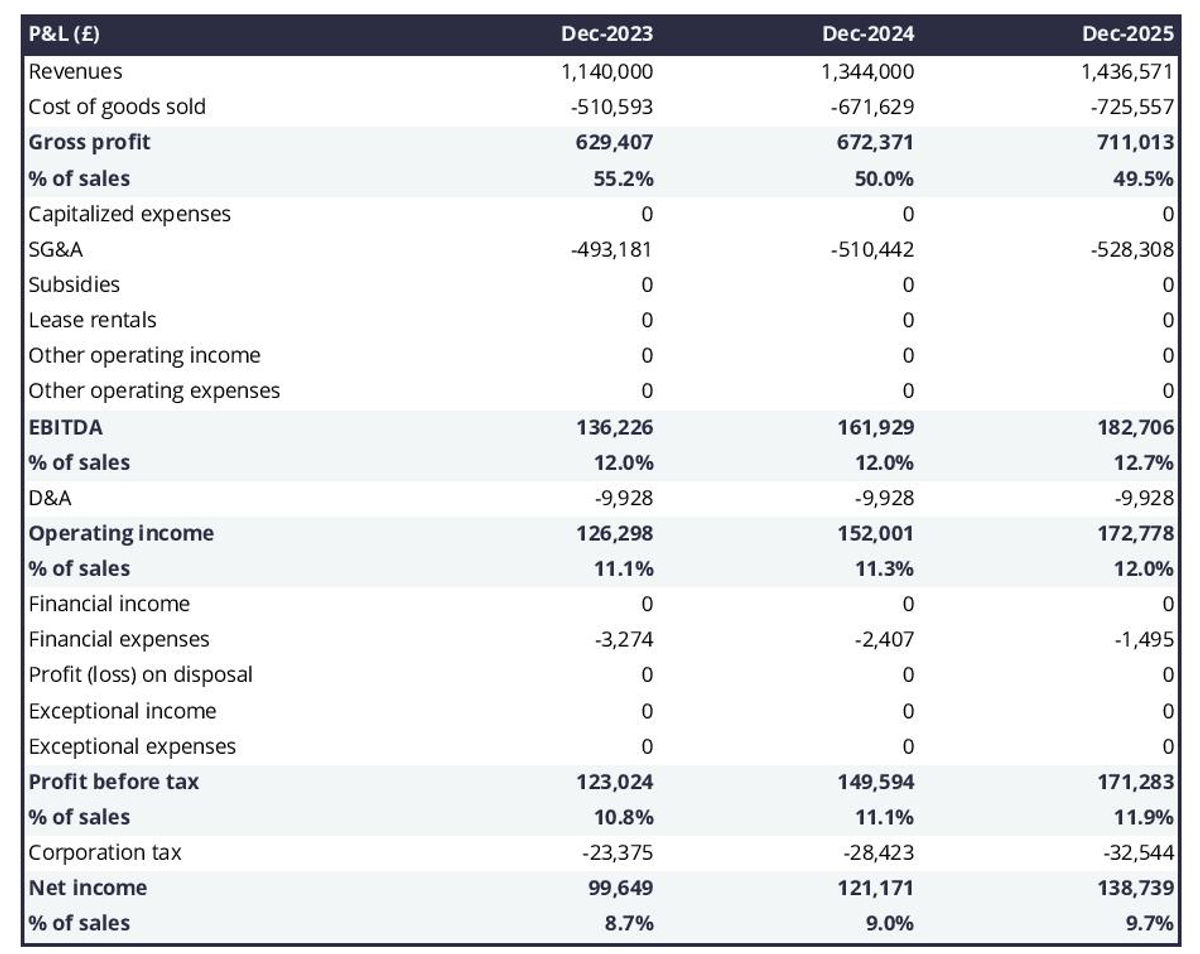Select the P&L (£) header cell
The image size is (1200, 954).
coord(65,35)
